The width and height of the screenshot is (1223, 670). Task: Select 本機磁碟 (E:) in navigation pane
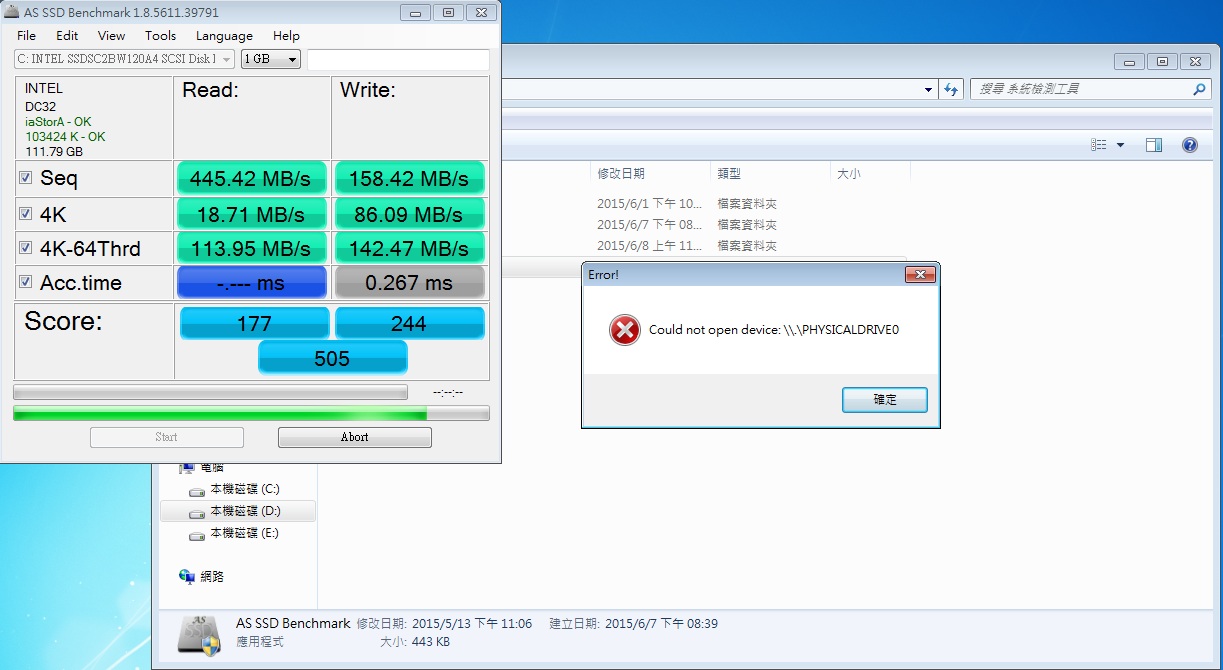pos(244,533)
